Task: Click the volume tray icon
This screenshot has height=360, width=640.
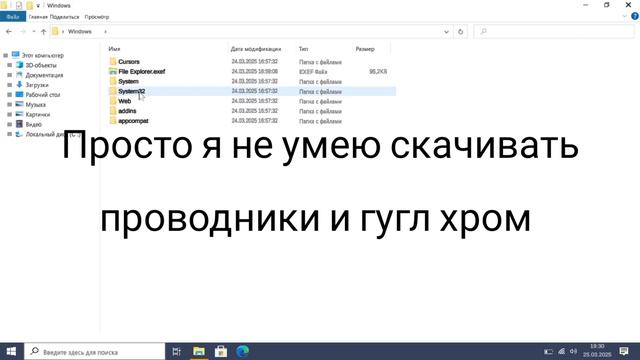Action: point(573,351)
